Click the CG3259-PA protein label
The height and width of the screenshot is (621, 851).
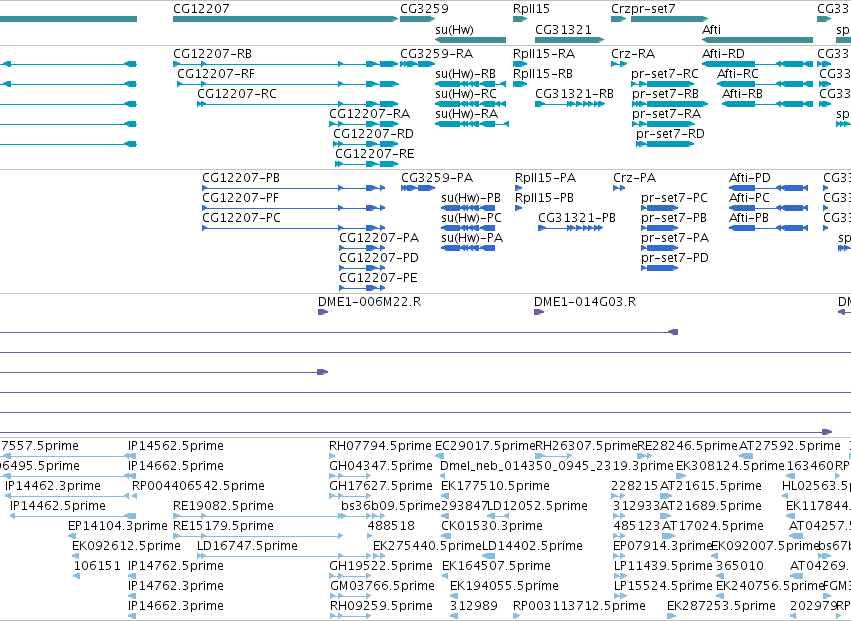tap(437, 178)
